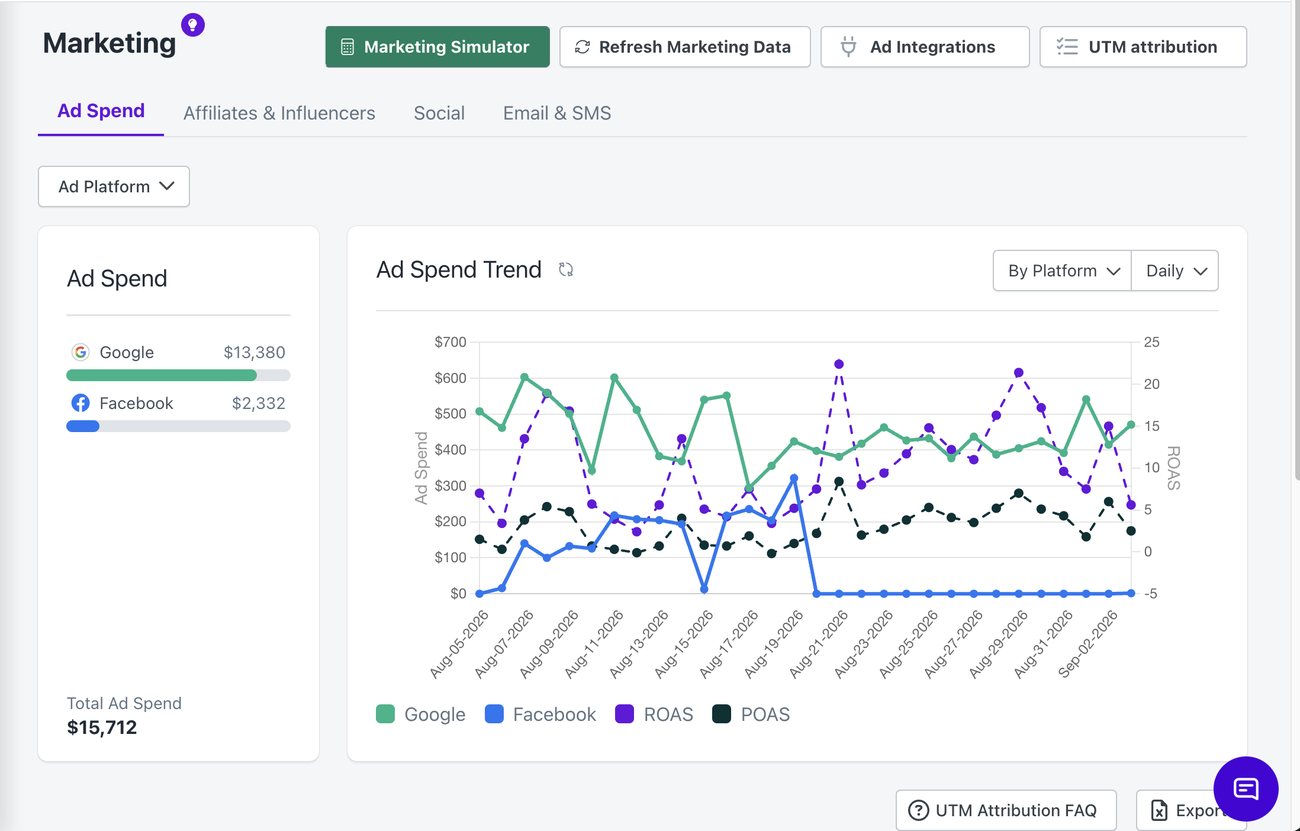Switch to the Email & SMS tab
This screenshot has height=831, width=1300.
click(x=557, y=113)
